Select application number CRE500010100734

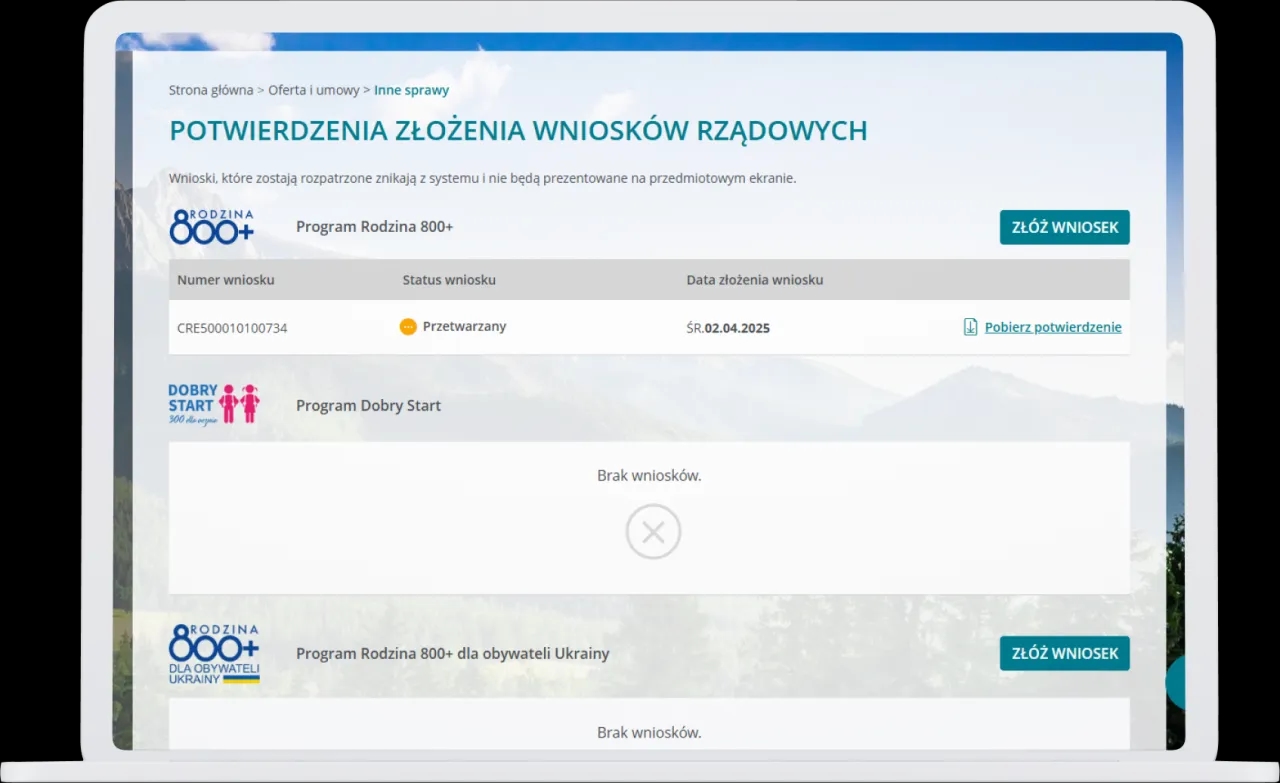click(x=232, y=327)
